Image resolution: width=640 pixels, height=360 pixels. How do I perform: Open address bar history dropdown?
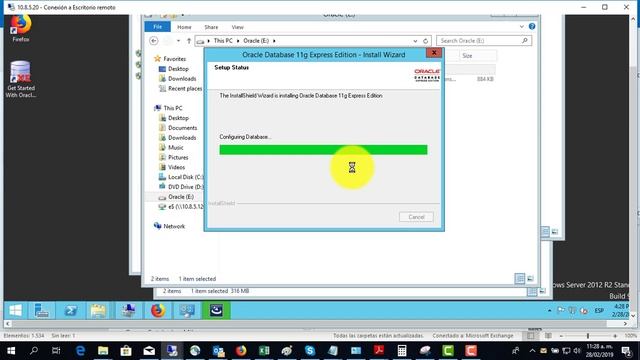[x=415, y=41]
